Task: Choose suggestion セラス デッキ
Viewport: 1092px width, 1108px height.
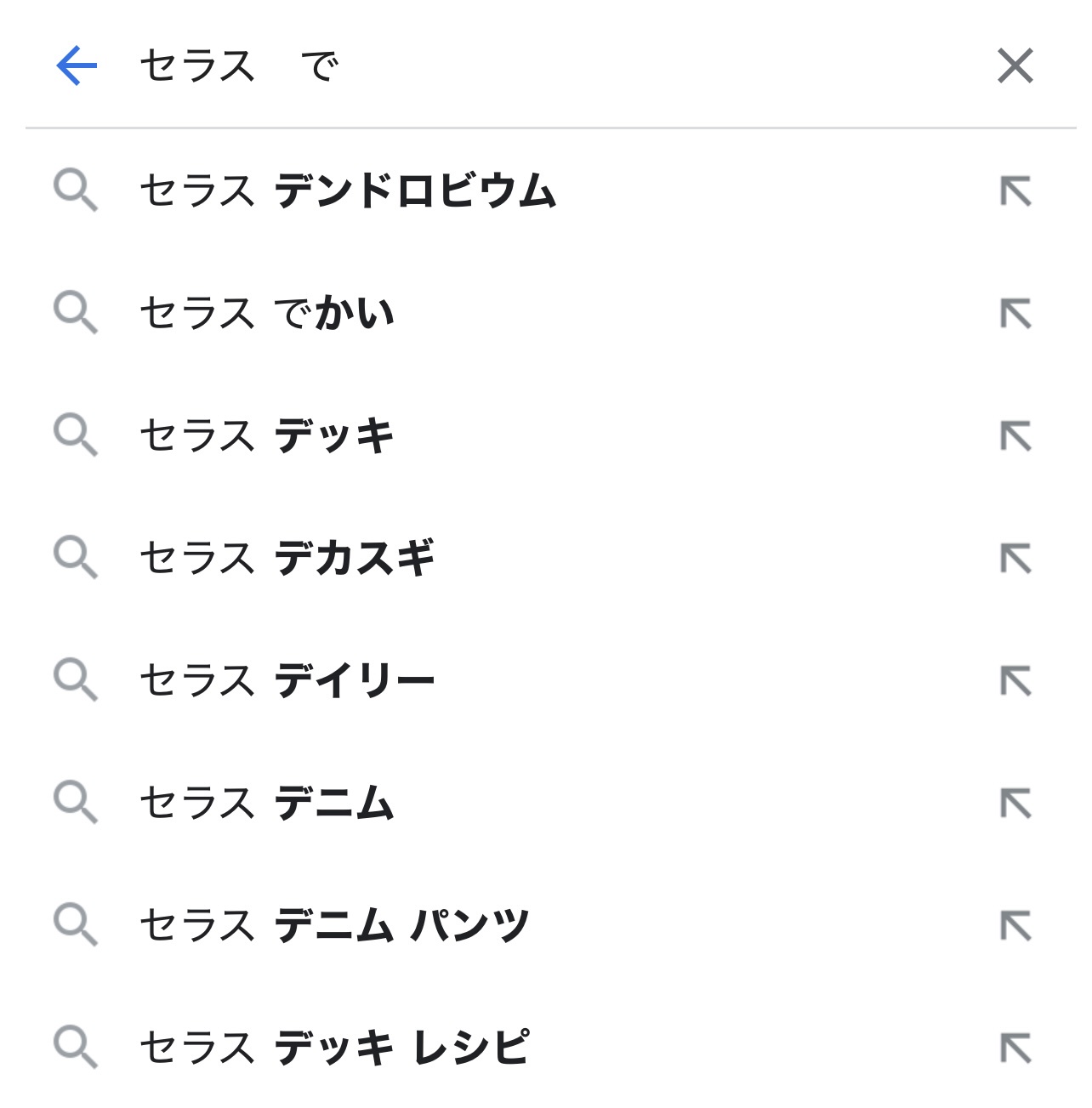Action: 544,435
